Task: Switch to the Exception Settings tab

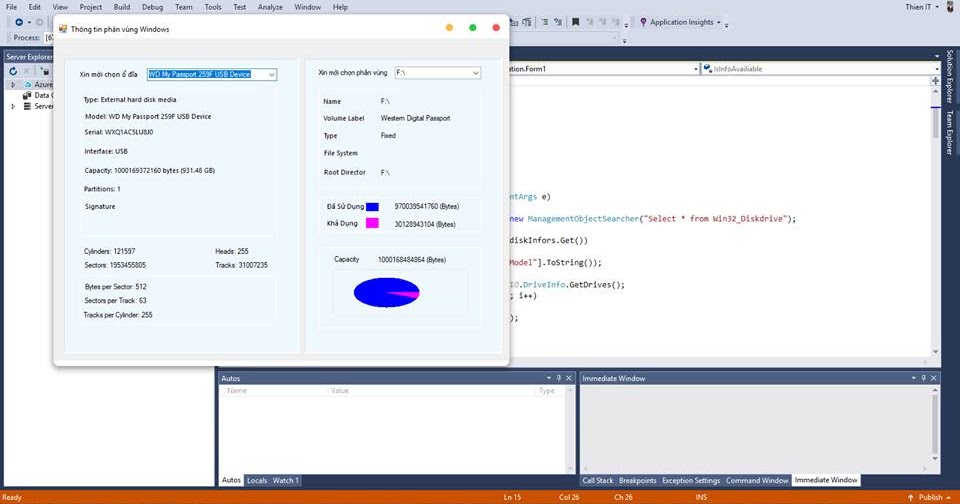Action: [691, 481]
